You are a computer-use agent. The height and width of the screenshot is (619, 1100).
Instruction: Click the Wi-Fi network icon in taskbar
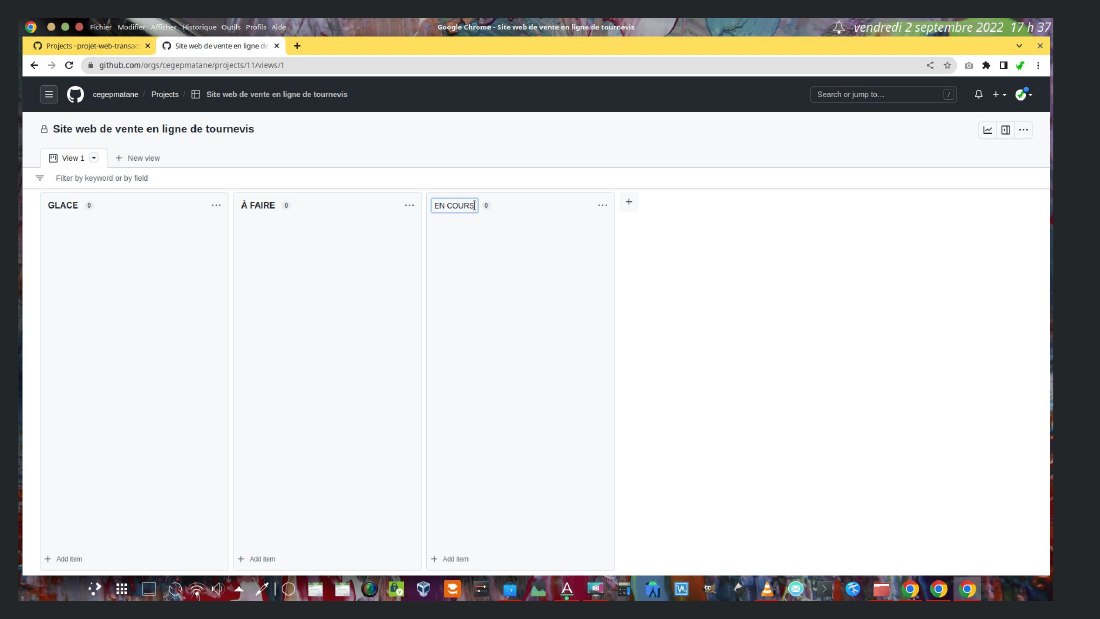(x=197, y=590)
